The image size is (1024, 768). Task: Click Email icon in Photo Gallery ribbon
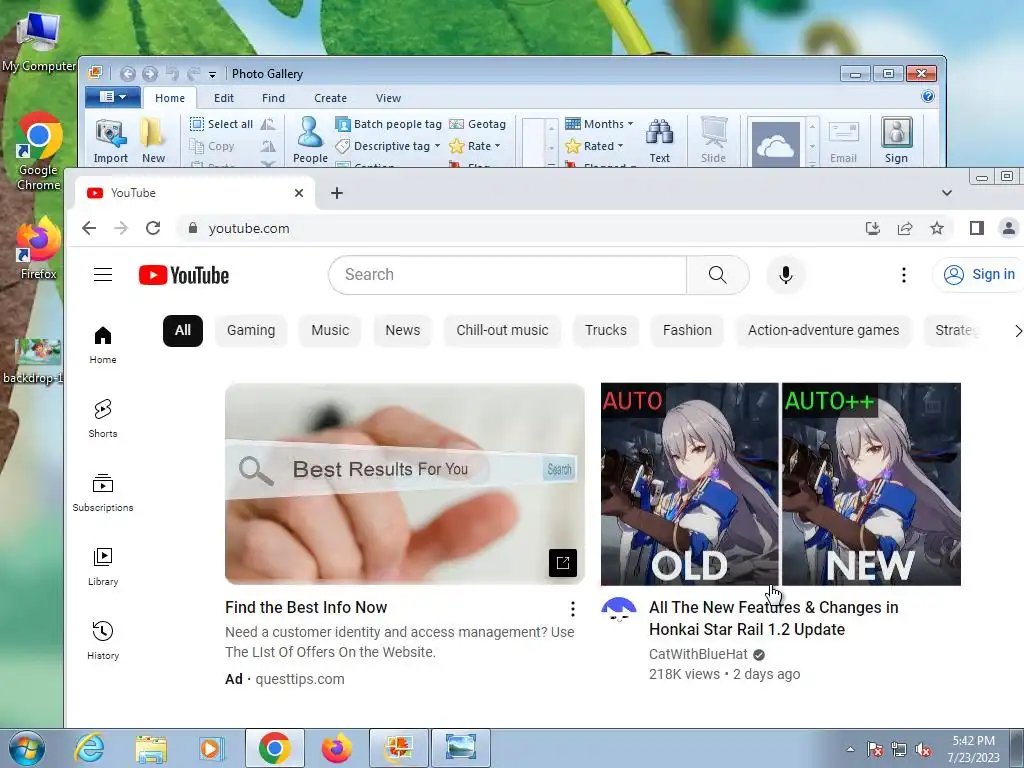[x=843, y=140]
